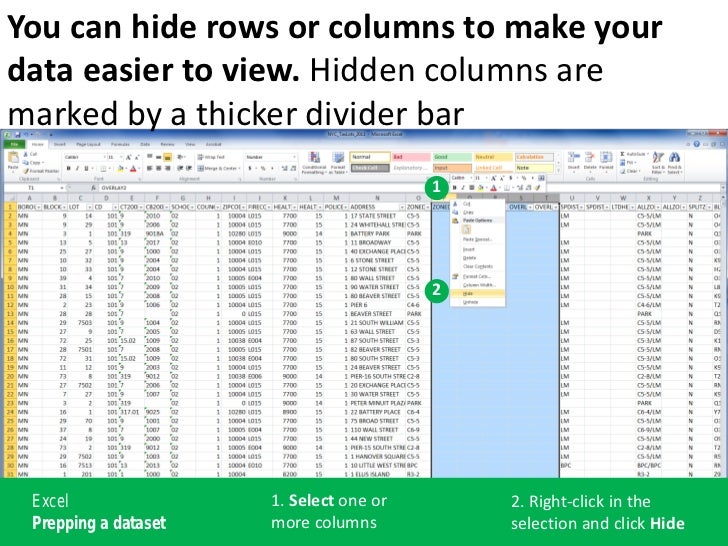The width and height of the screenshot is (728, 546).
Task: Click the Cut scissors icon in ribbon
Action: pyautogui.click(x=26, y=154)
